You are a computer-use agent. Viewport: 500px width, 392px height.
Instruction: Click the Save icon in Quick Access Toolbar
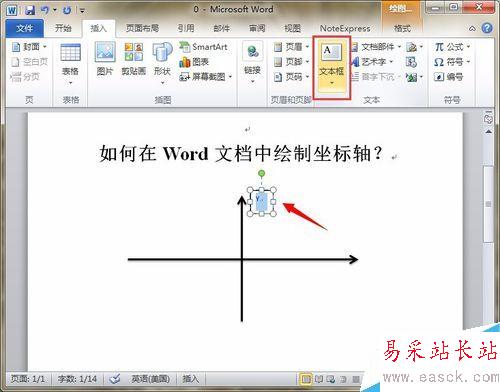tap(29, 10)
